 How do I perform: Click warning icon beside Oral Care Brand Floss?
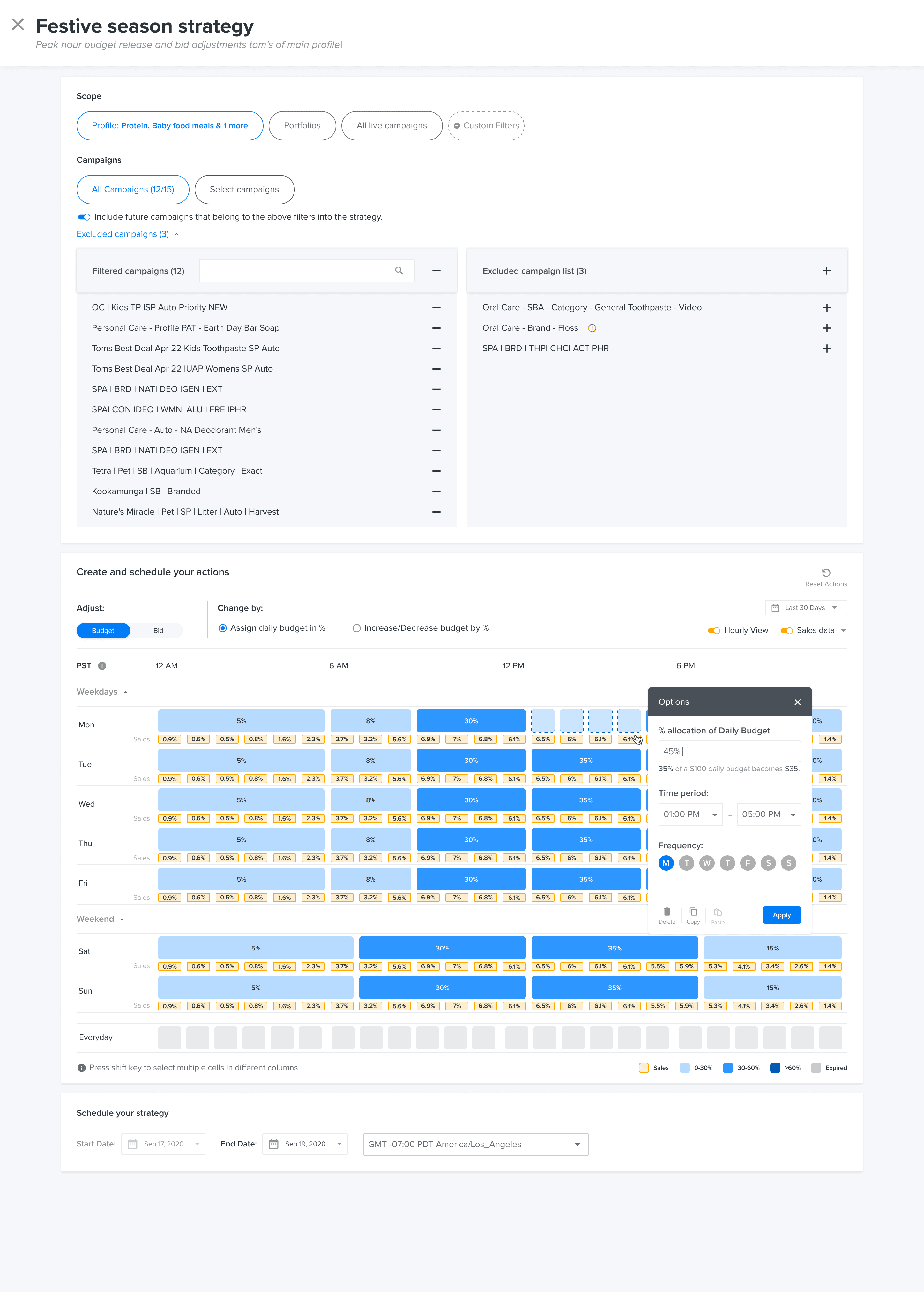pos(592,328)
